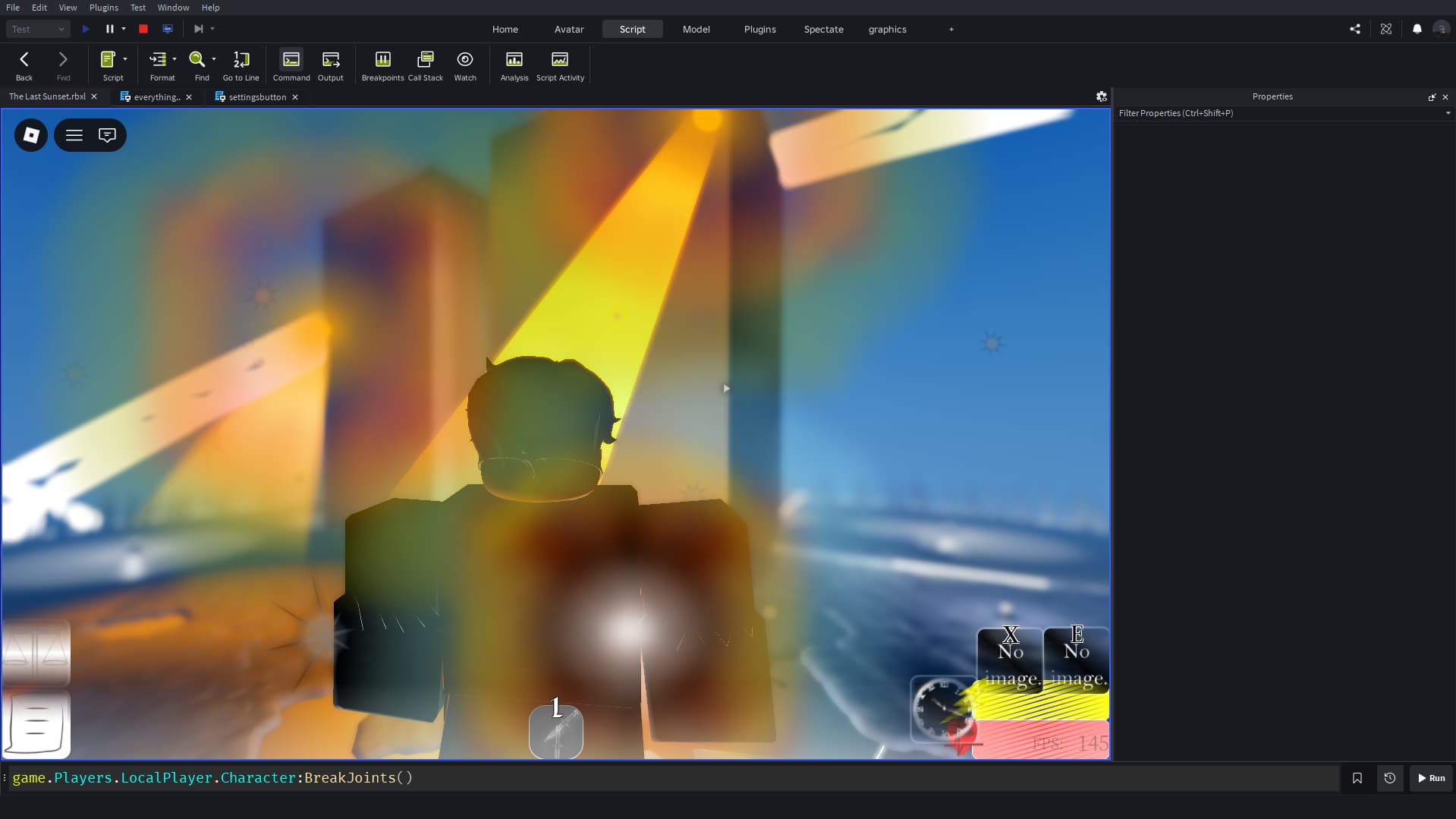The image size is (1456, 819).
Task: Toggle the Output window
Action: tap(331, 65)
